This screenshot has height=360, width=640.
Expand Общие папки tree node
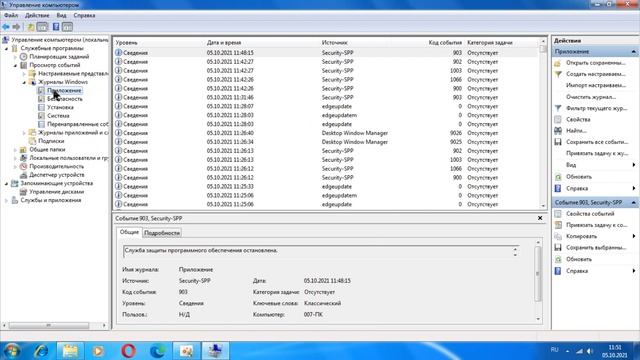[x=16, y=150]
